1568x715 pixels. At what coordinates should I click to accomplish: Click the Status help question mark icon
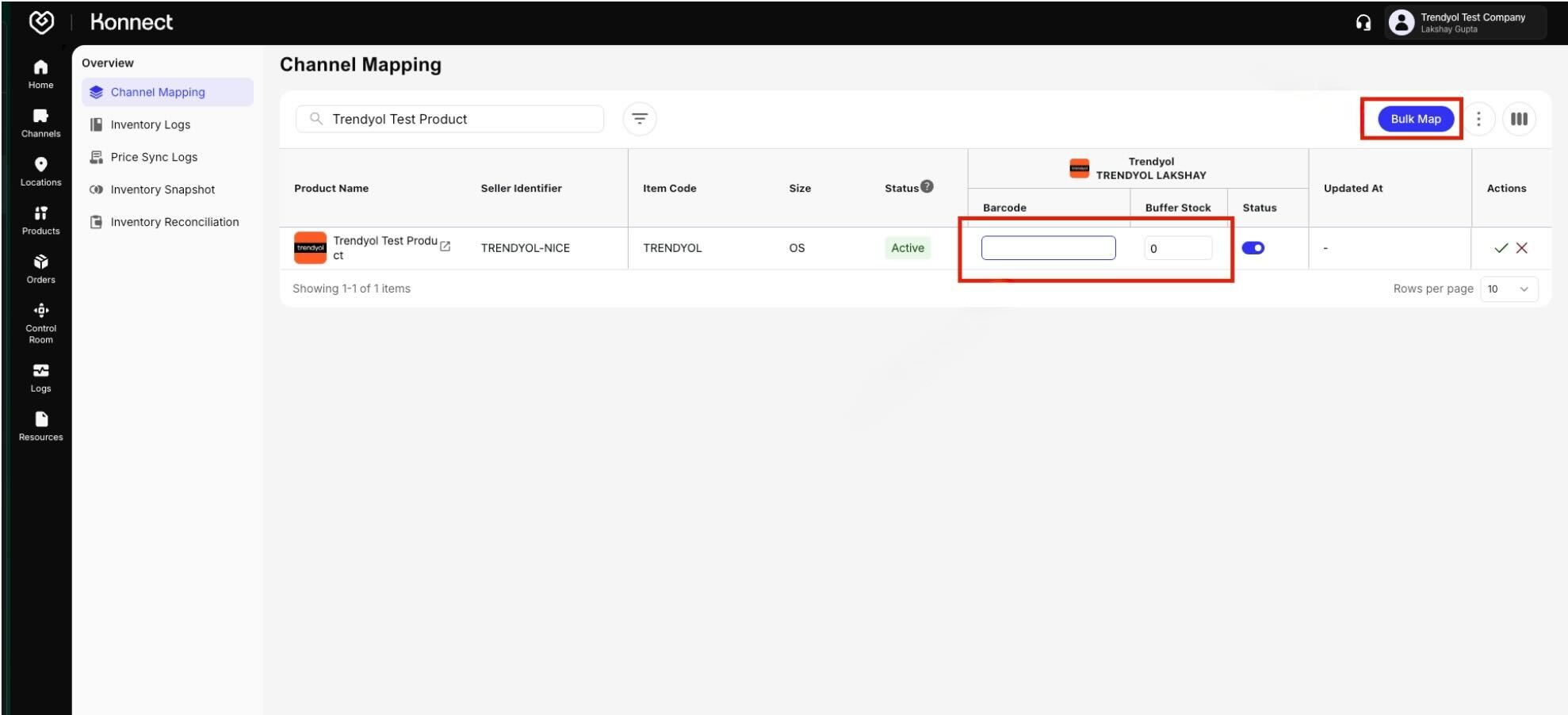927,186
